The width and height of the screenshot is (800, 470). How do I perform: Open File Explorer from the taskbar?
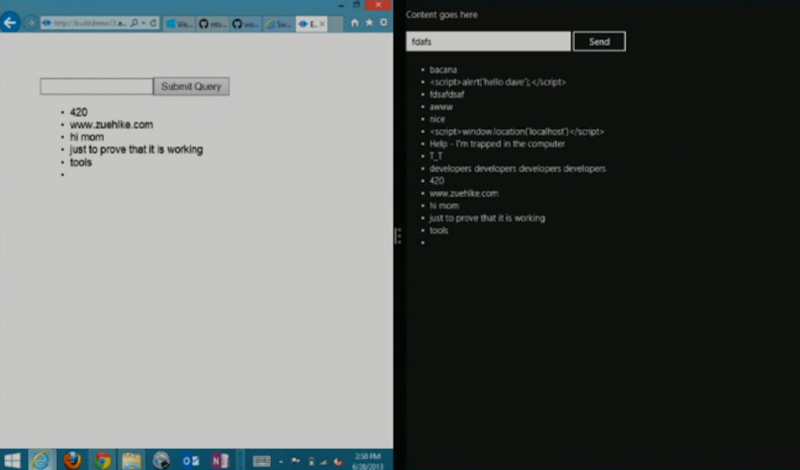(132, 460)
